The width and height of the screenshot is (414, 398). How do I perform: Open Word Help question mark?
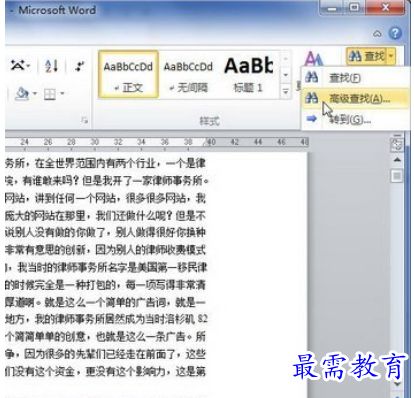click(x=395, y=33)
